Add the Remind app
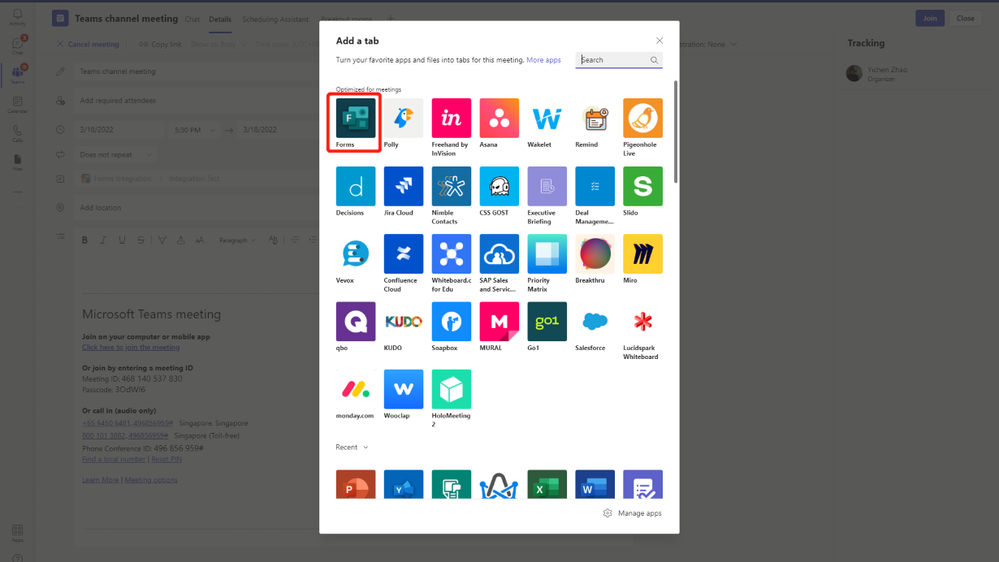Screen dimensions: 999x562 tap(594, 119)
